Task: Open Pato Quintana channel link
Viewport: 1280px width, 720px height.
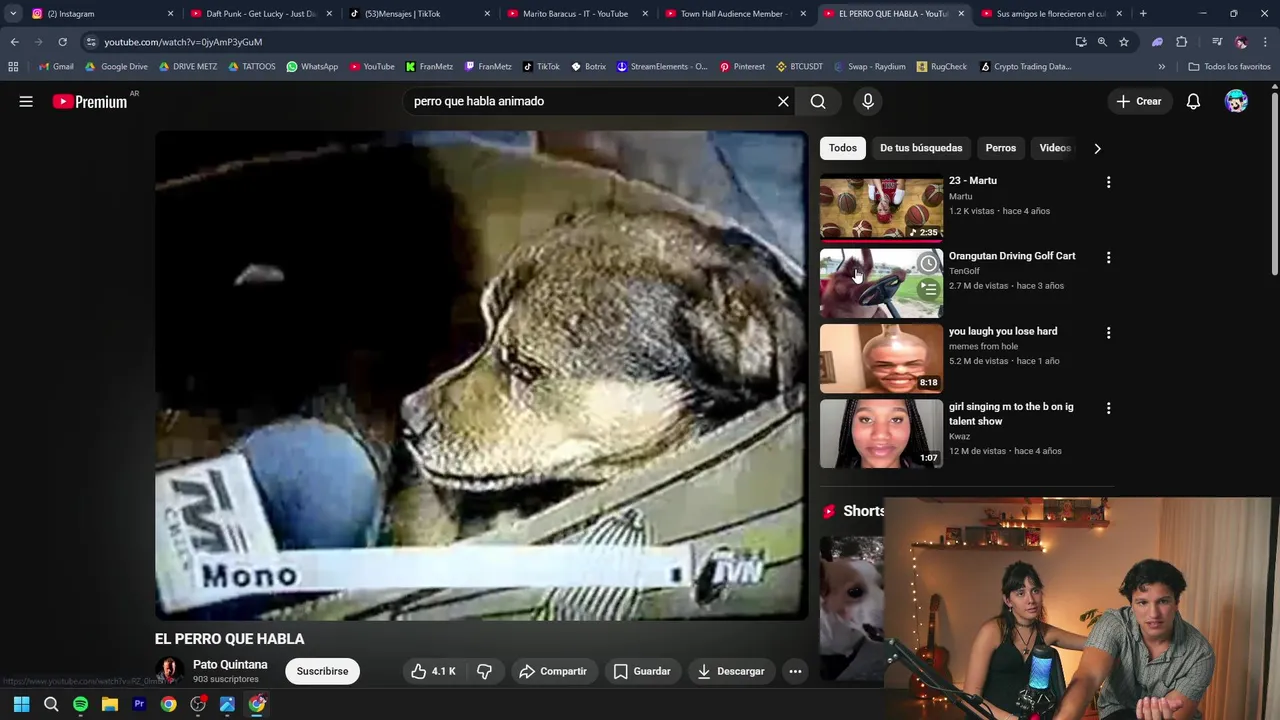Action: [230, 665]
